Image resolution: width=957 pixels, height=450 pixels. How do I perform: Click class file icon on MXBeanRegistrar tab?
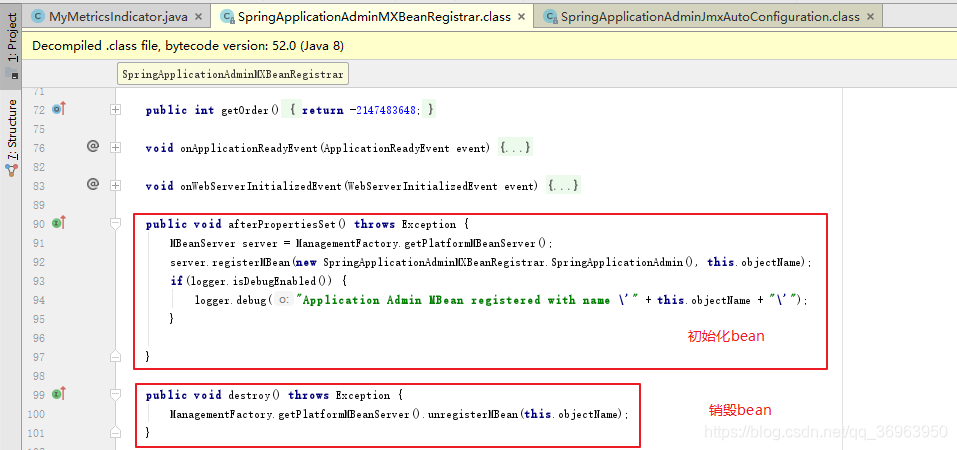[228, 17]
